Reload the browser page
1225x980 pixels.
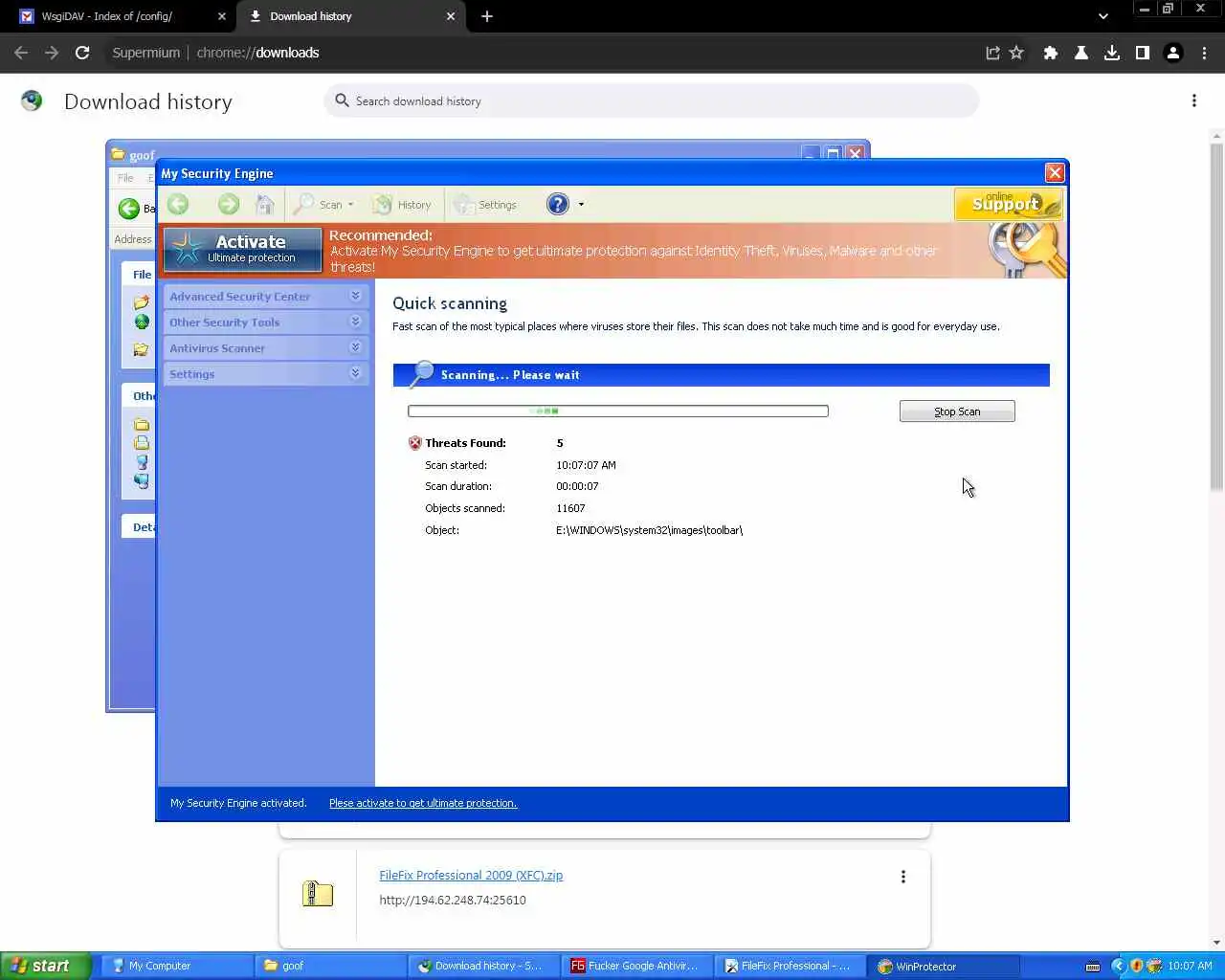(x=82, y=53)
